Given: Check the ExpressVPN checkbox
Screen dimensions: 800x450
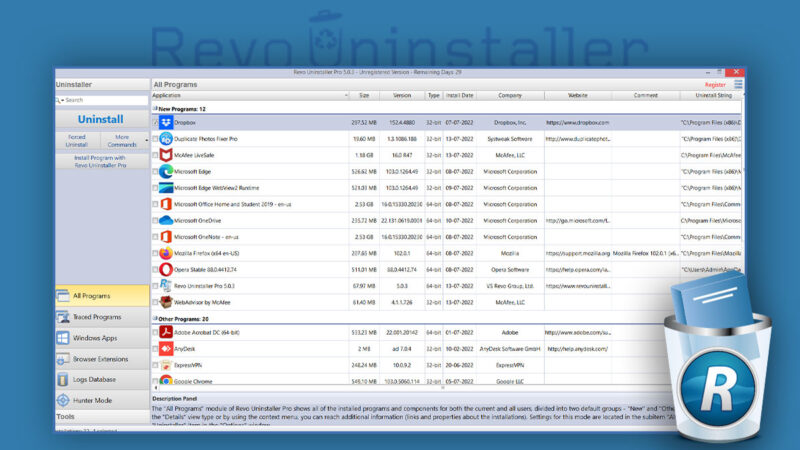Looking at the screenshot, I should coord(155,365).
